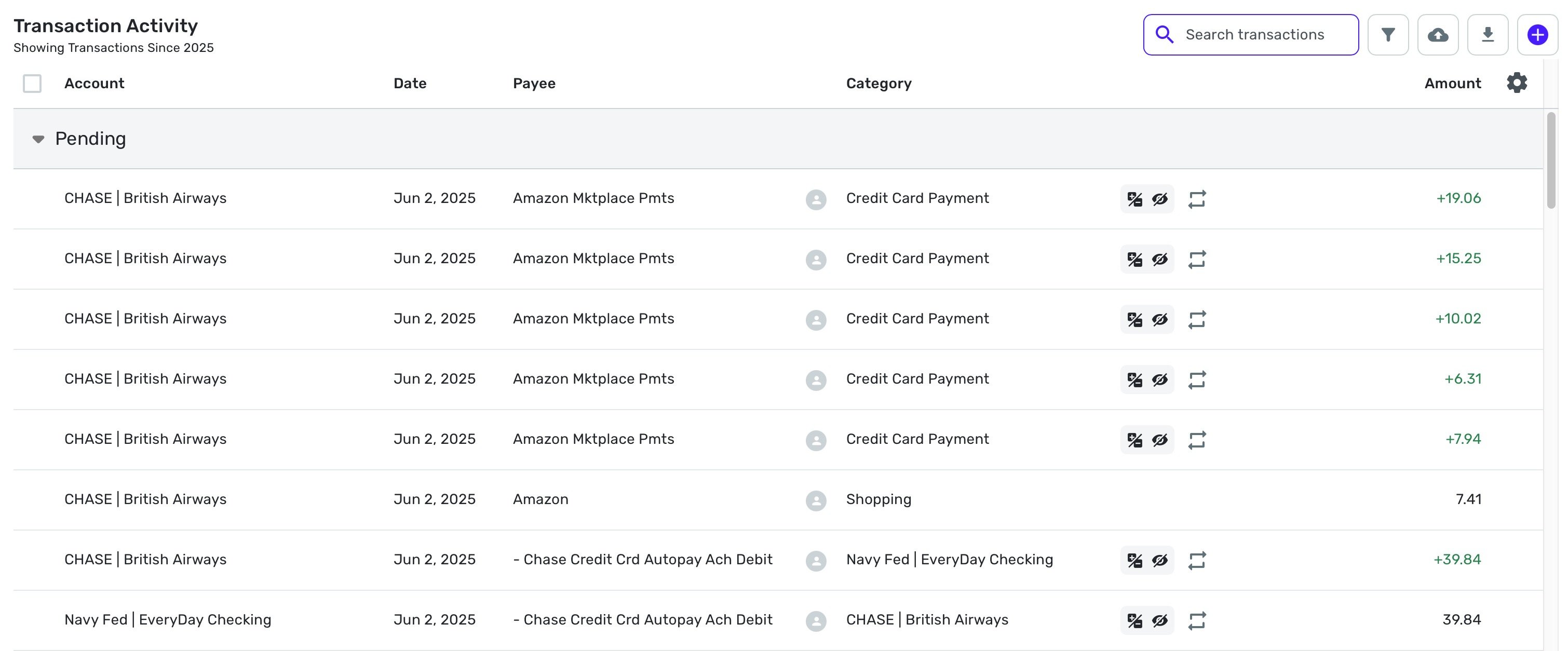
Task: Sort by the Amount column header
Action: [x=1452, y=84]
